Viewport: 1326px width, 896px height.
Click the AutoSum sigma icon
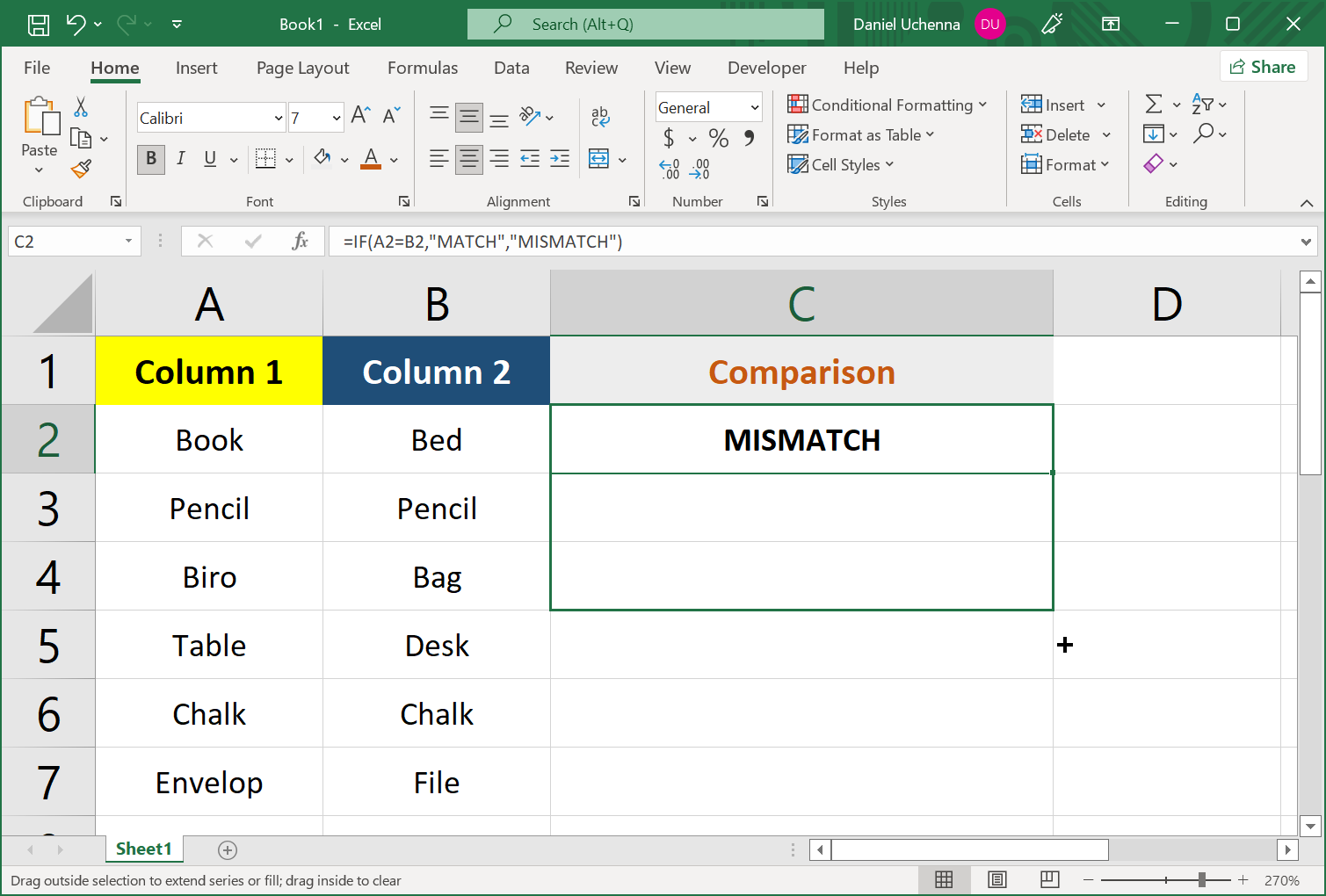click(1154, 105)
